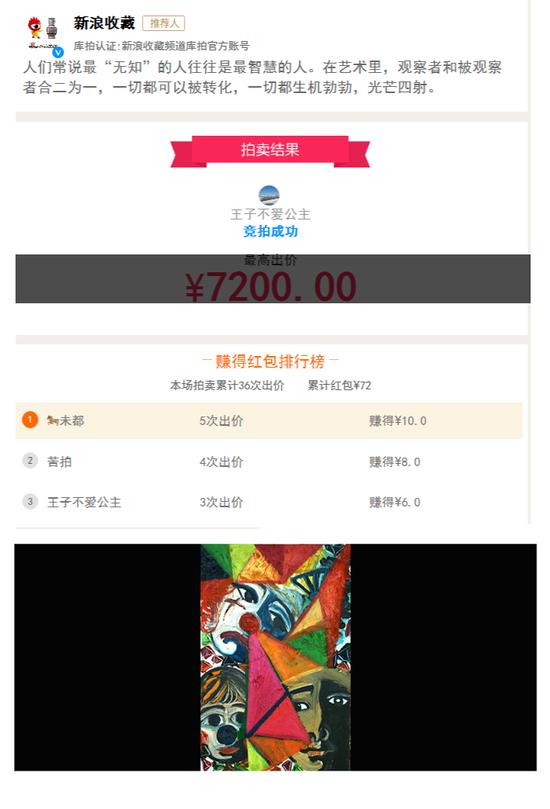The height and width of the screenshot is (809, 550).
Task: Open the 库拍认证 certification text
Action: point(161,46)
